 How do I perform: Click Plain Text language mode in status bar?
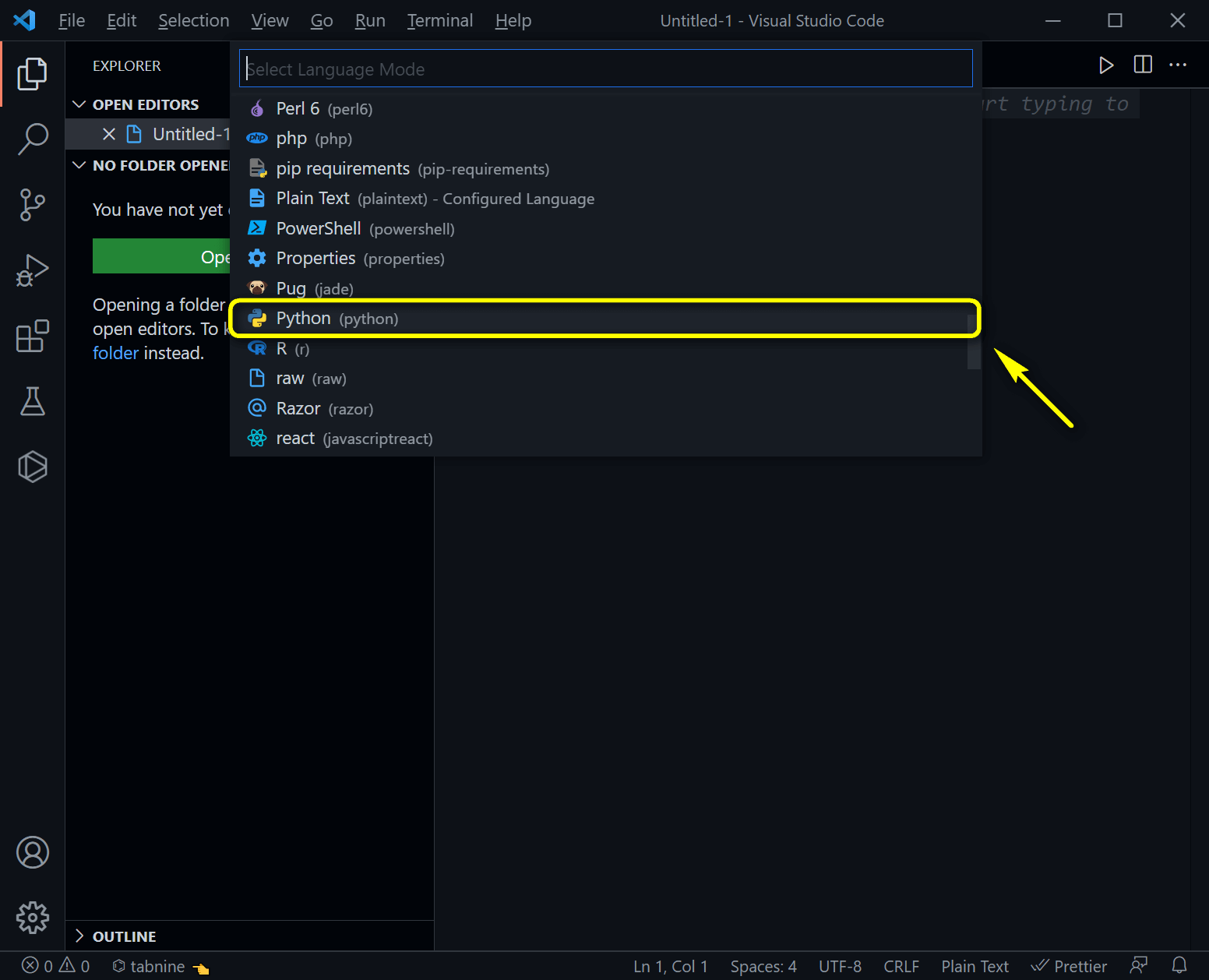(x=975, y=966)
